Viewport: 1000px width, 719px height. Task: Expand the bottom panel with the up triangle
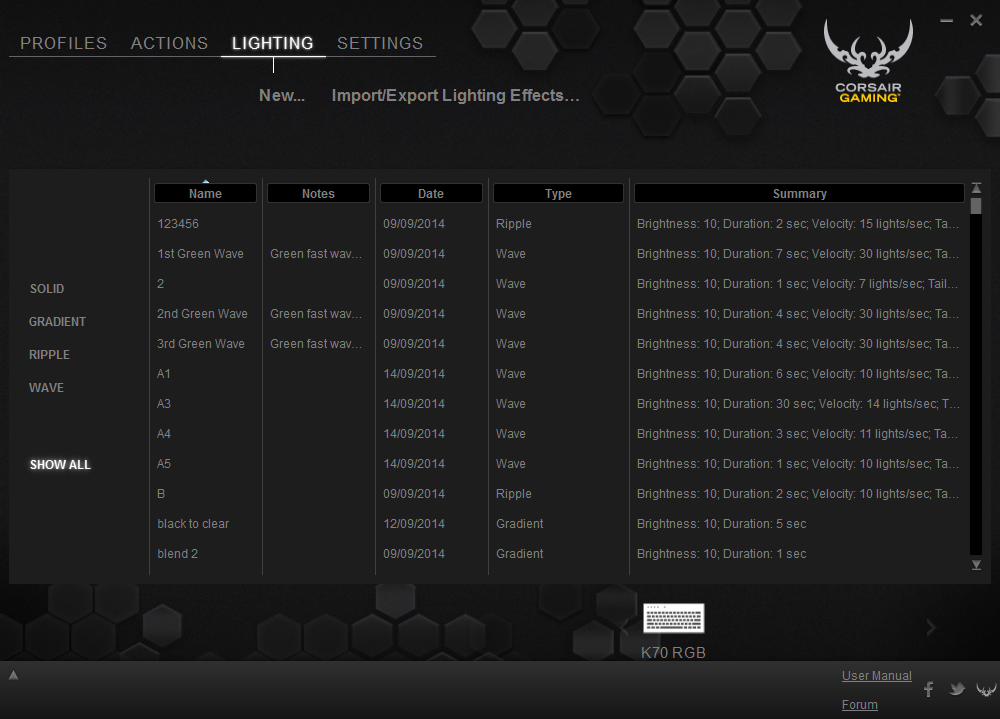(13, 675)
